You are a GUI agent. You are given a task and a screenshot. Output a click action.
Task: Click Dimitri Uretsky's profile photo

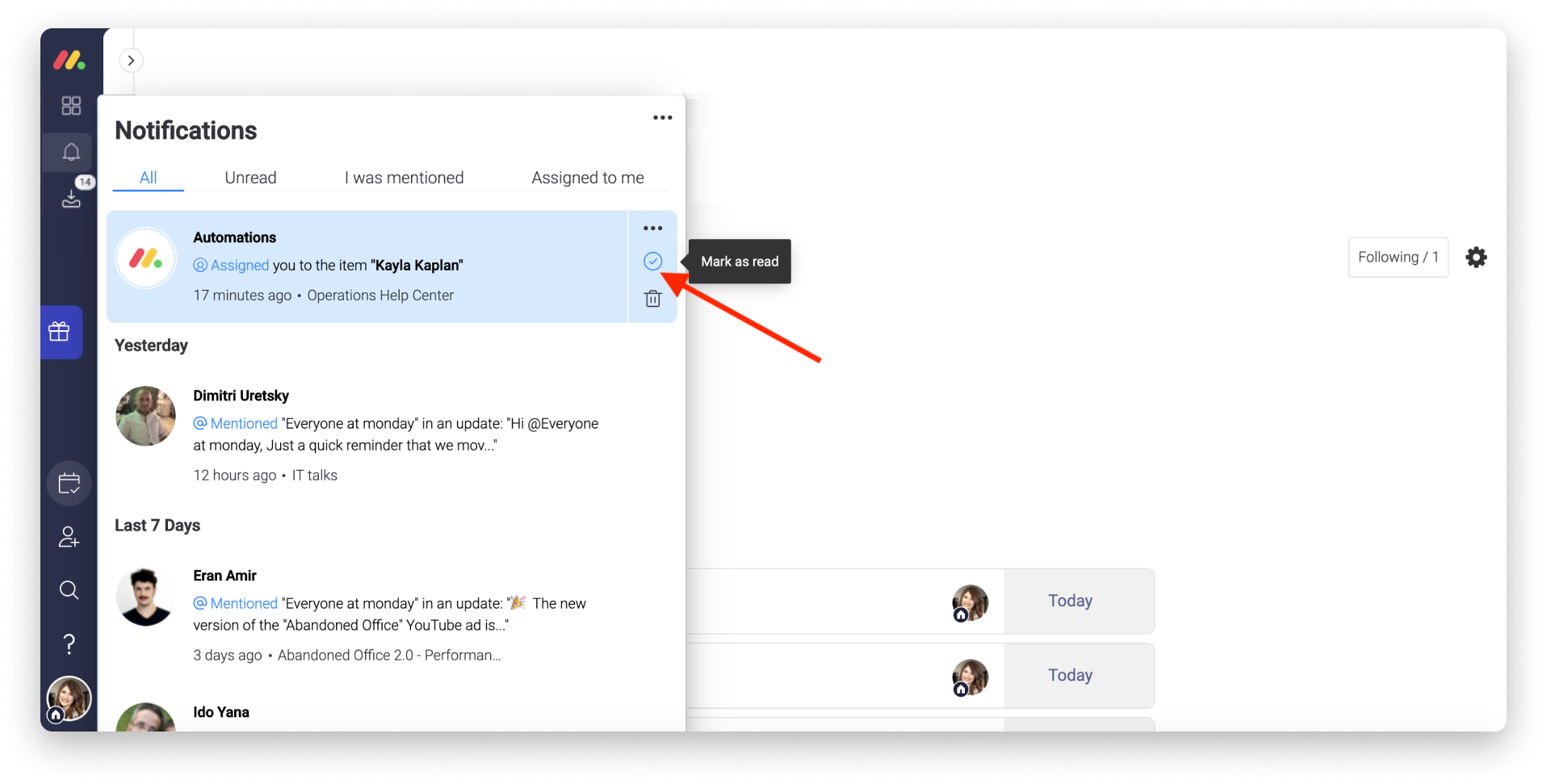pyautogui.click(x=146, y=416)
